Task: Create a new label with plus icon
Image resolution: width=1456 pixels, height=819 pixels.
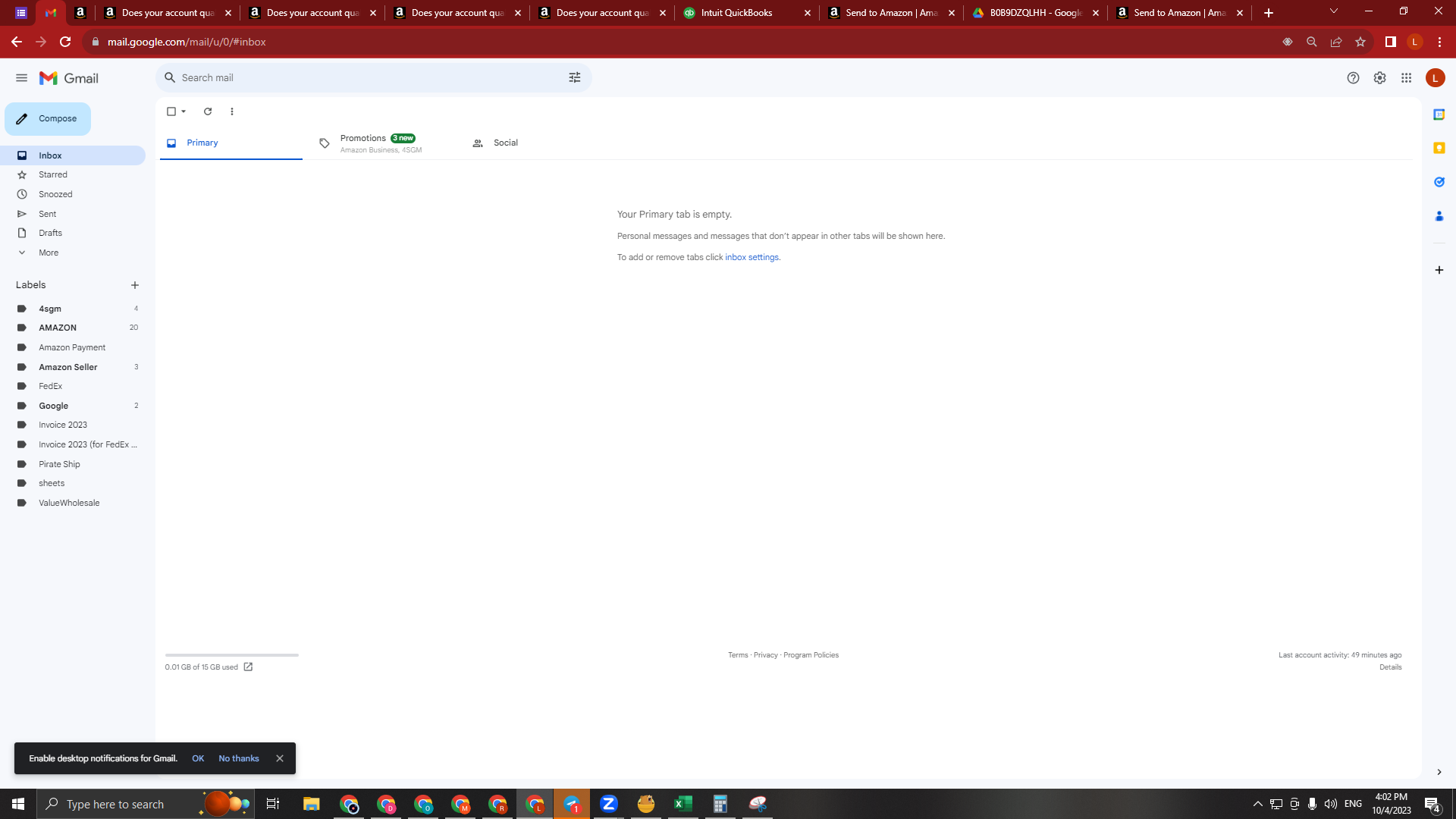Action: [135, 285]
